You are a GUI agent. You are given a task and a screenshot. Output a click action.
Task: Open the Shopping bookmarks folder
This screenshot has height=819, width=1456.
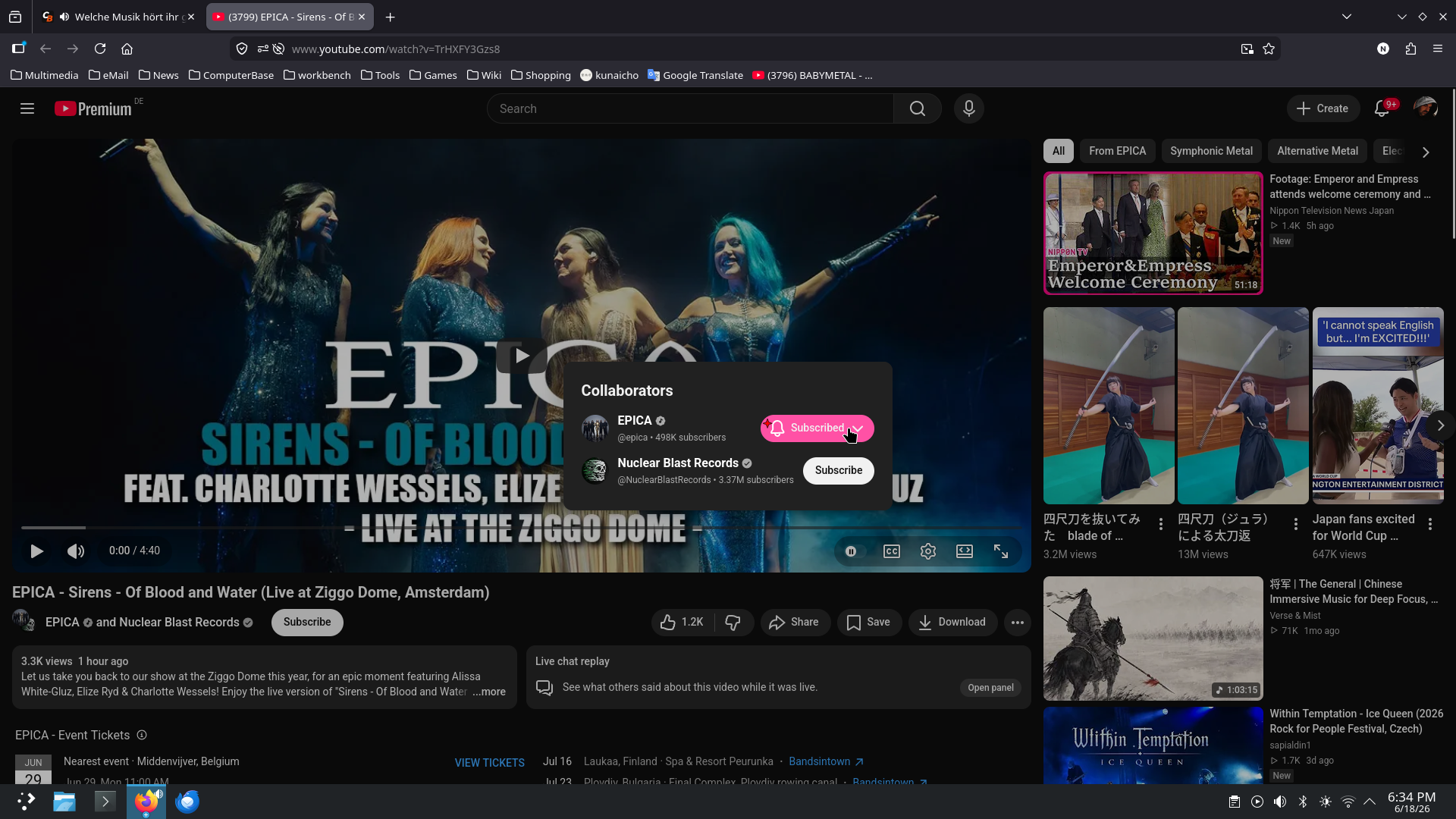tap(541, 75)
